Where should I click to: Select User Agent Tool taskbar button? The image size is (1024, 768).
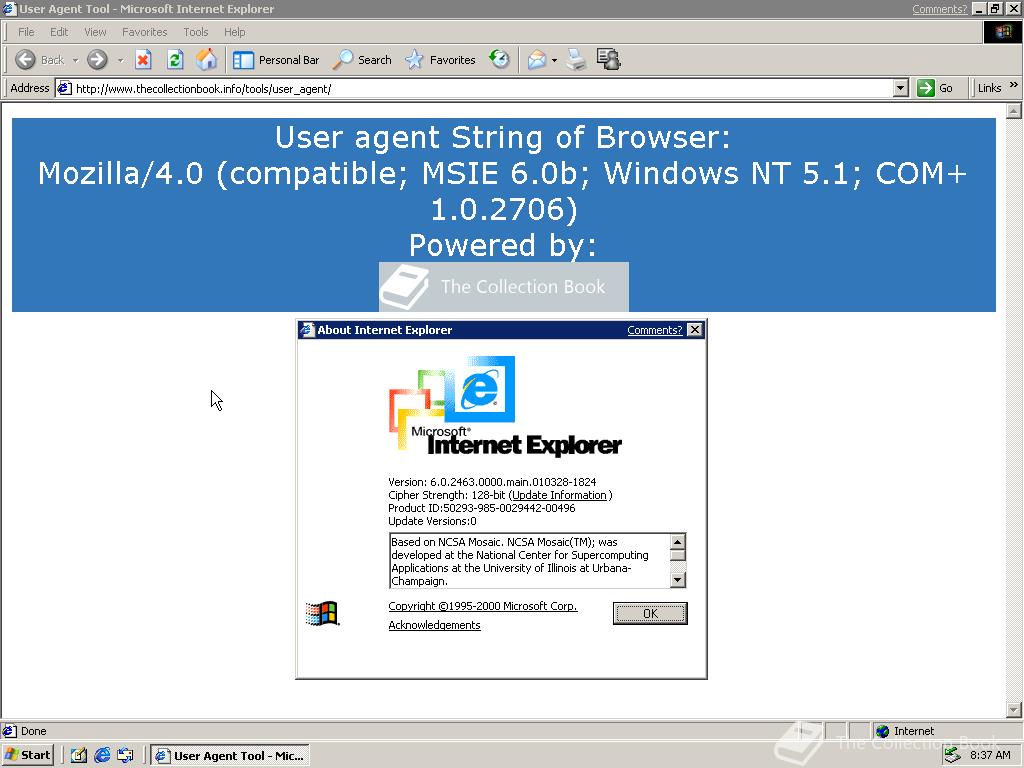[x=230, y=756]
